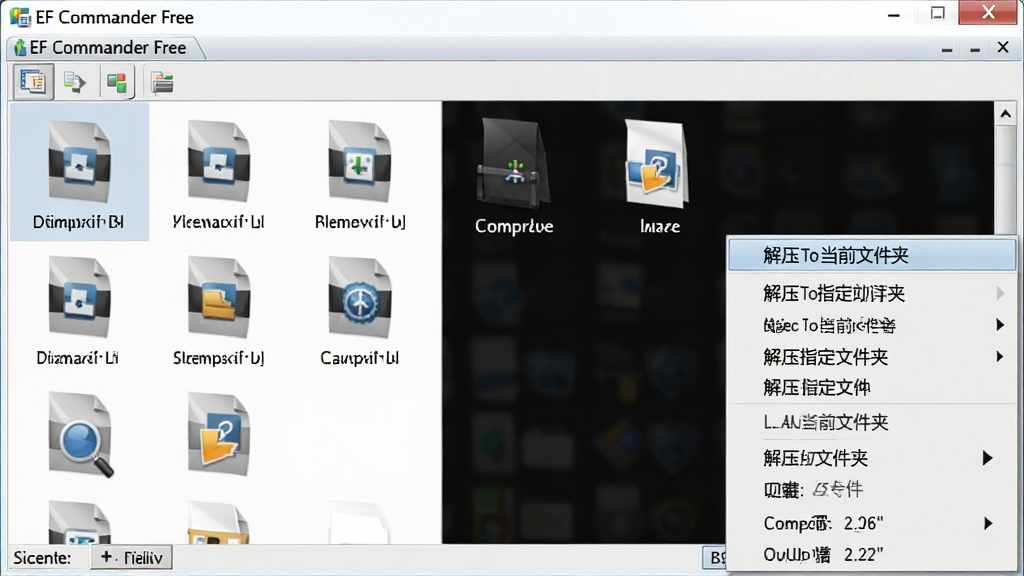Expand submenu arrow of 解压To指定 entry
Viewport: 1024px width, 576px height.
(x=1000, y=293)
